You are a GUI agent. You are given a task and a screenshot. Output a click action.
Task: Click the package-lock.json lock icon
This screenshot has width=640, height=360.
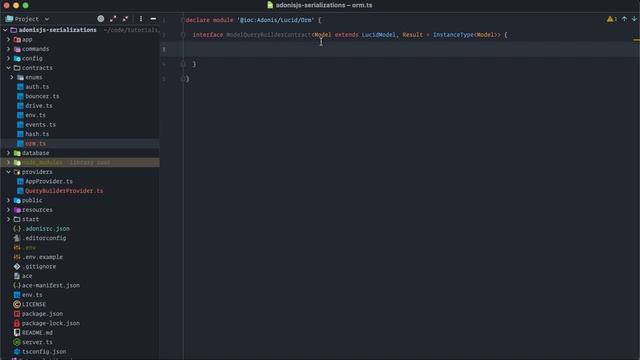pyautogui.click(x=17, y=323)
